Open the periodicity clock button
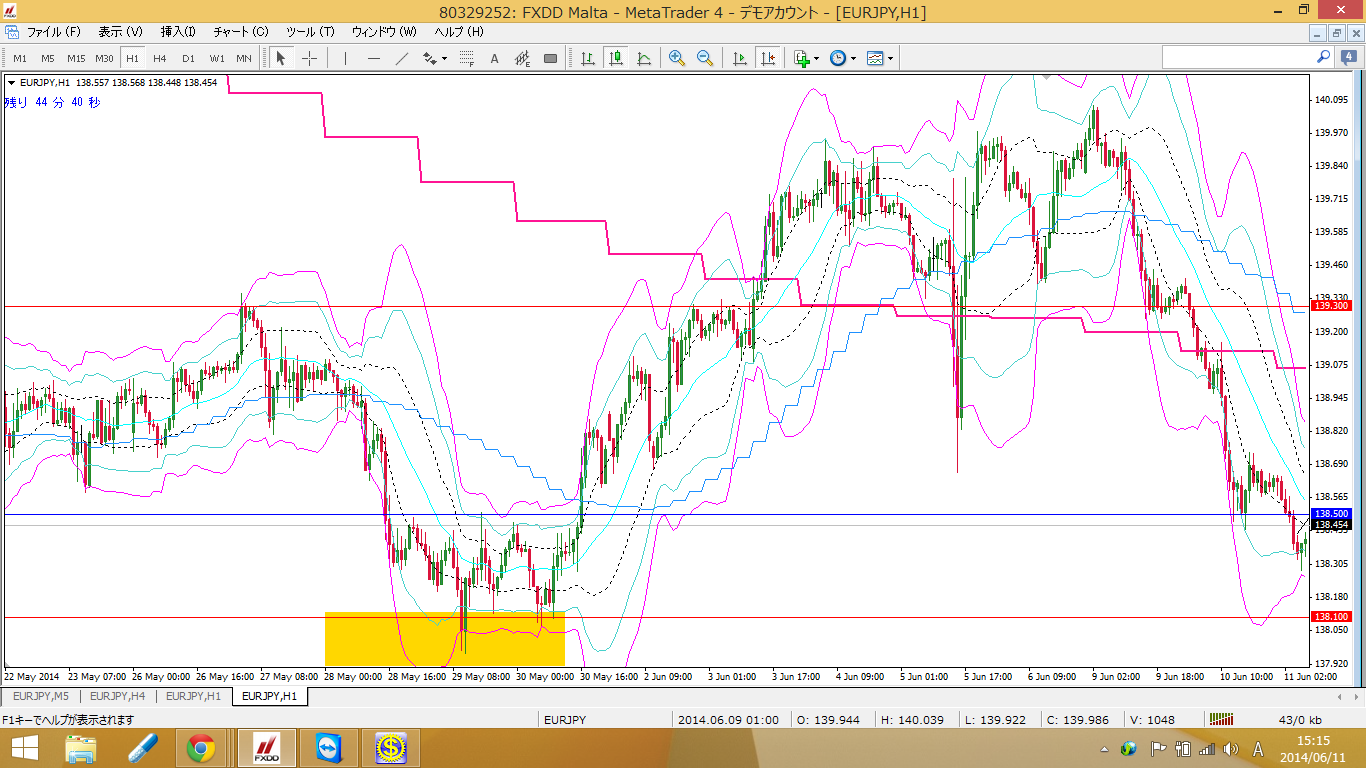1366x768 pixels. (838, 58)
